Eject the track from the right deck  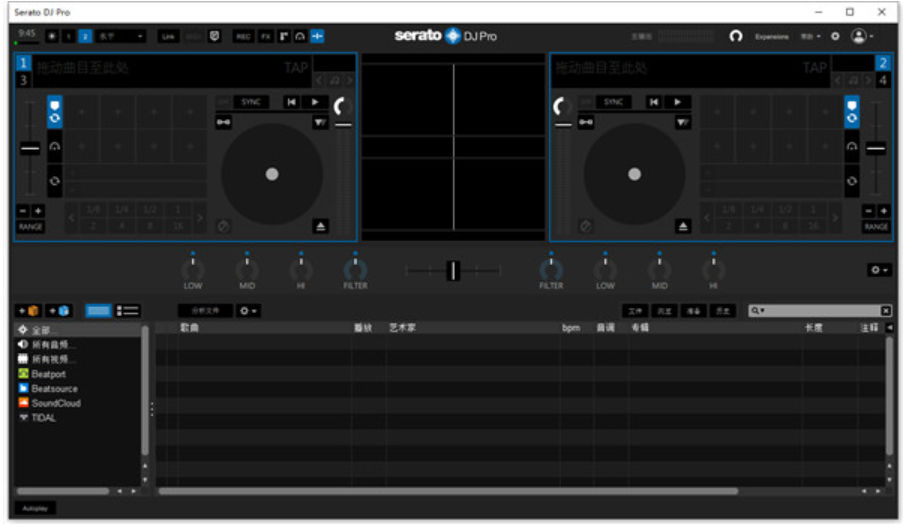click(x=683, y=227)
